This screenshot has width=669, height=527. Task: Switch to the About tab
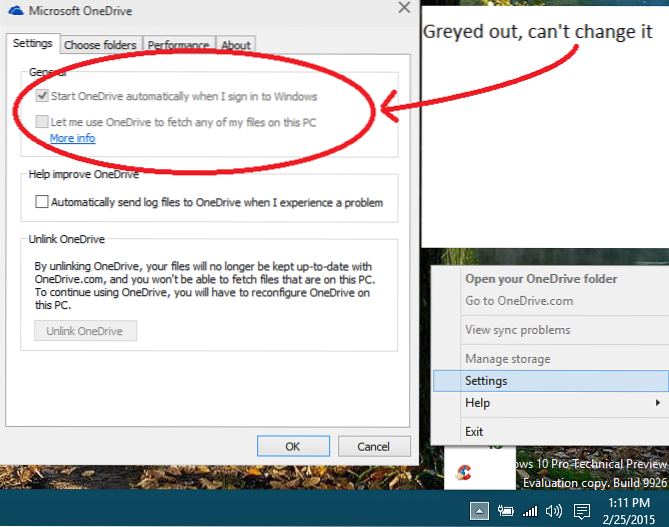point(236,45)
